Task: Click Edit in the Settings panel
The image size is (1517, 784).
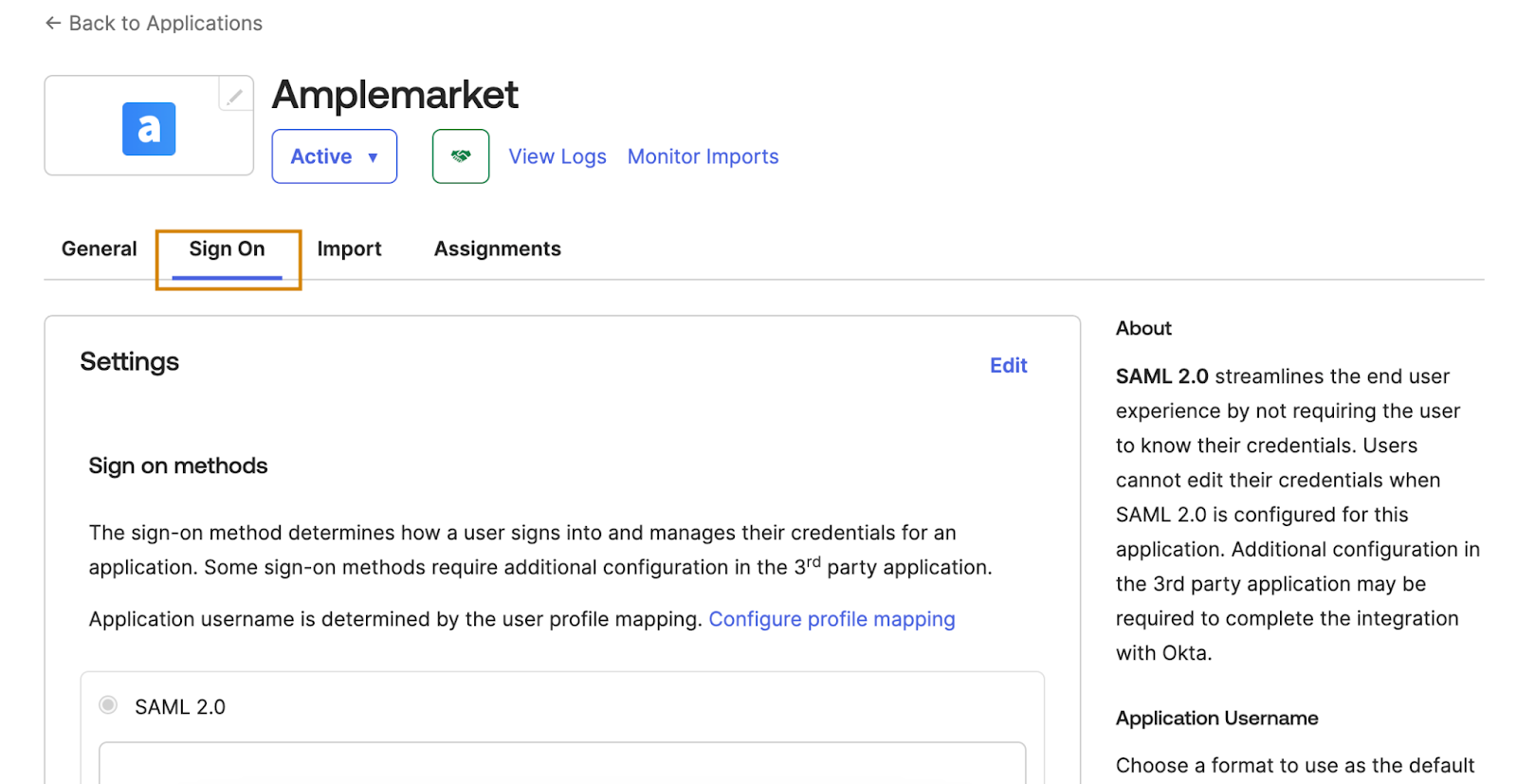Action: tap(1008, 366)
